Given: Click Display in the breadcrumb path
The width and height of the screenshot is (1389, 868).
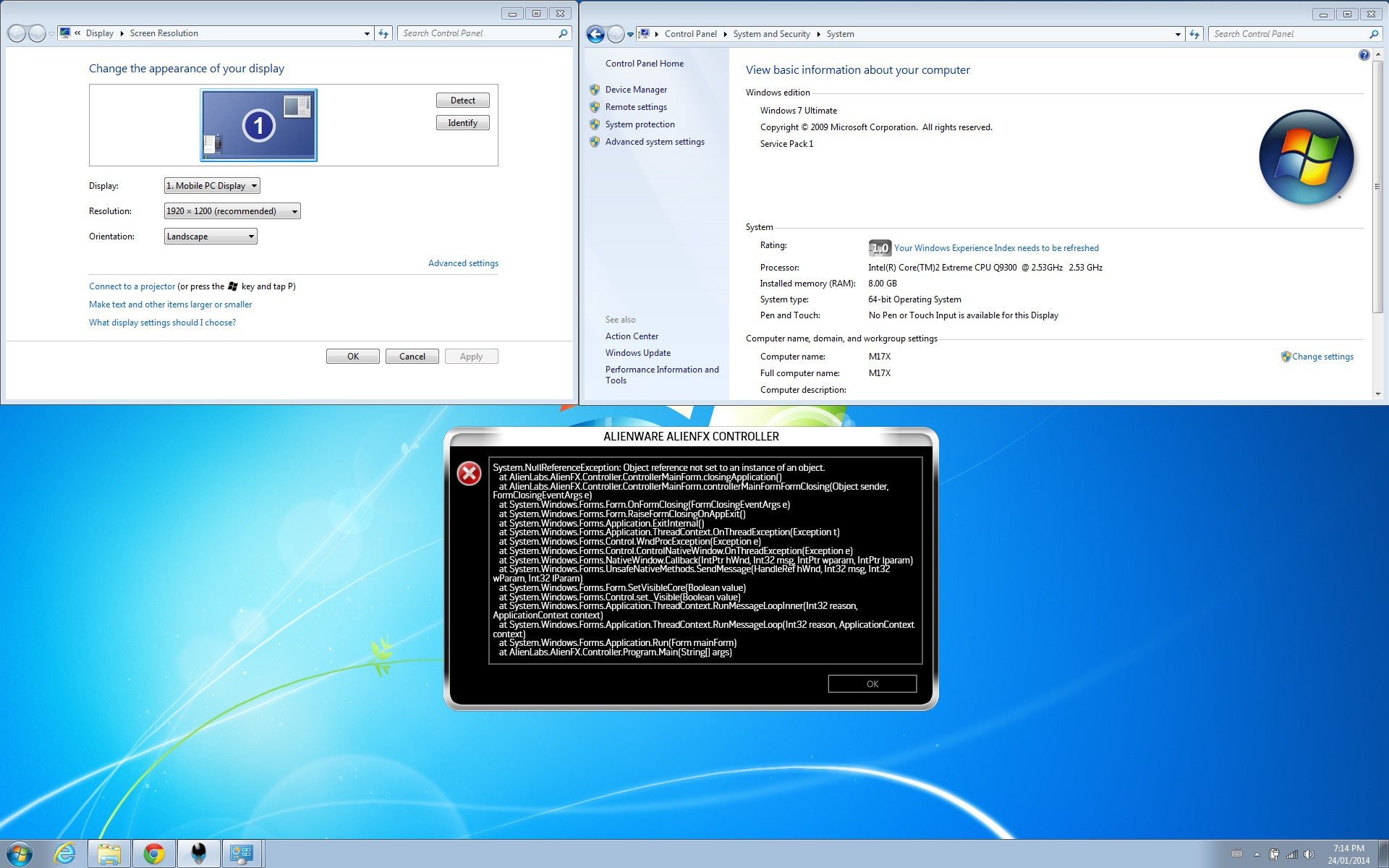Looking at the screenshot, I should click(99, 33).
